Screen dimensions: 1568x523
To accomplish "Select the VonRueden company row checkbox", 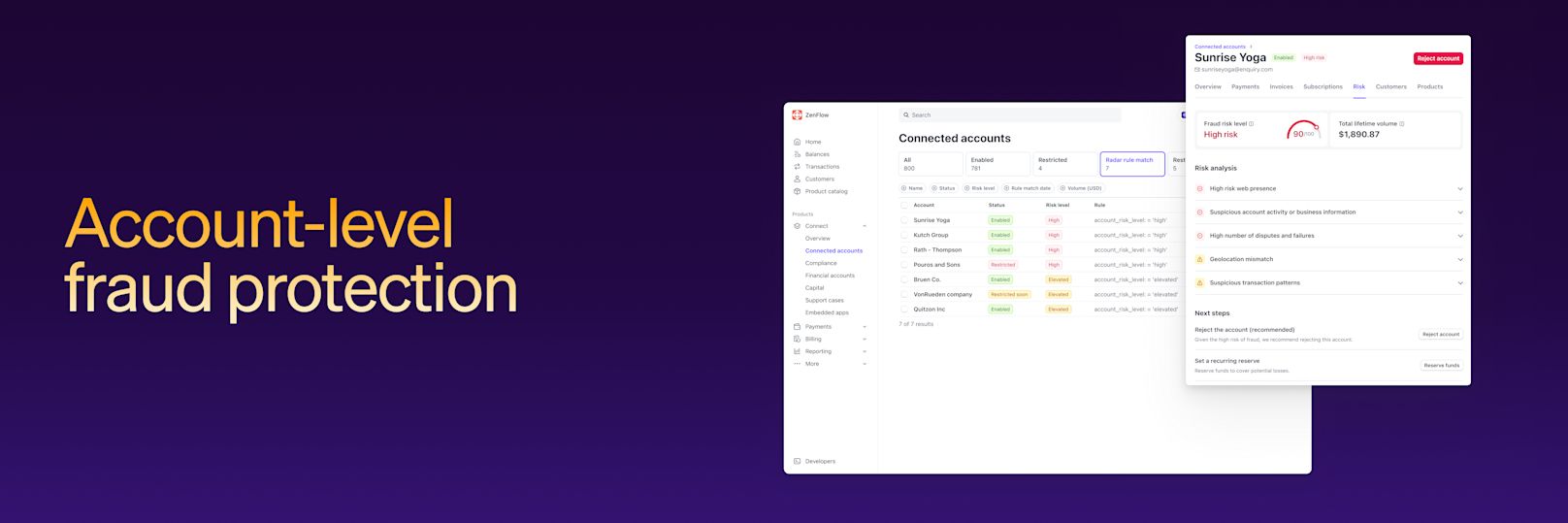I will 904,294.
